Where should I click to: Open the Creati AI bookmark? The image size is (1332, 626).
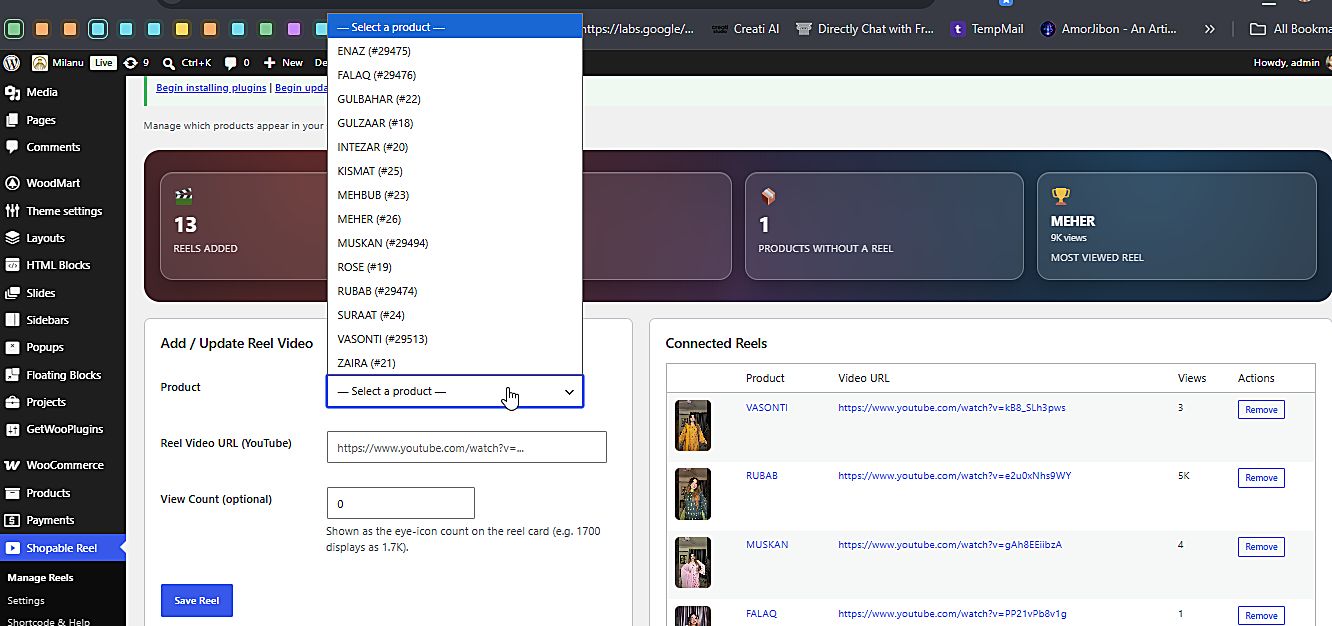745,29
